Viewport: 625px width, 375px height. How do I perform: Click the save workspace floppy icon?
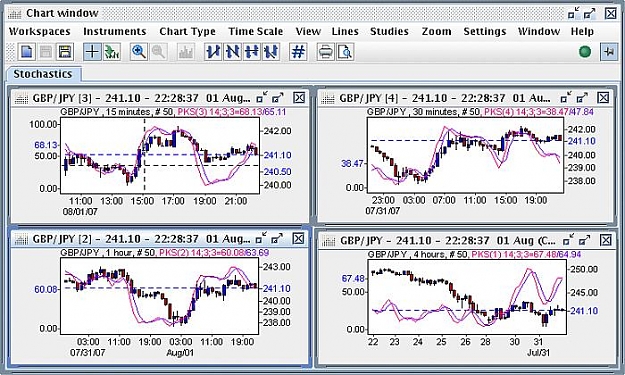(65, 52)
